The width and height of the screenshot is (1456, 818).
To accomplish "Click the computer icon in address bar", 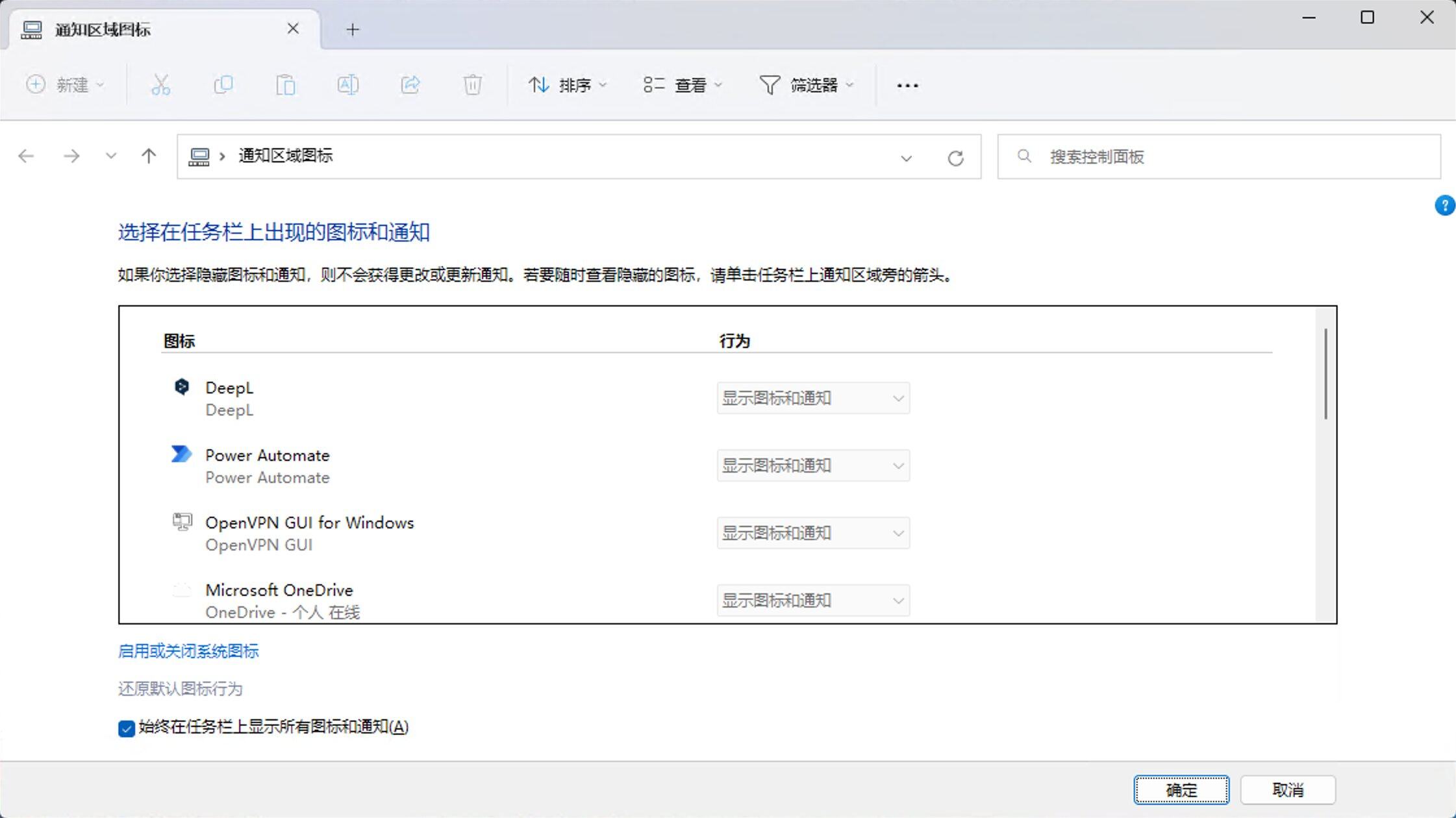I will point(199,156).
